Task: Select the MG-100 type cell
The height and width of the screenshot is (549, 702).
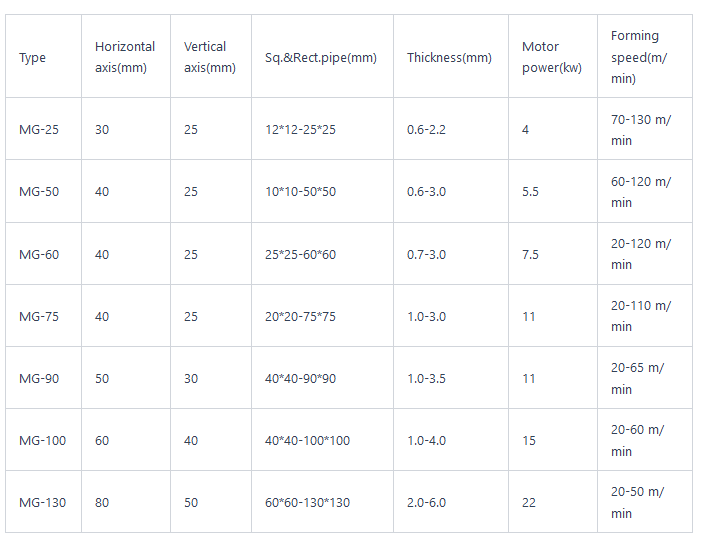Action: (42, 441)
